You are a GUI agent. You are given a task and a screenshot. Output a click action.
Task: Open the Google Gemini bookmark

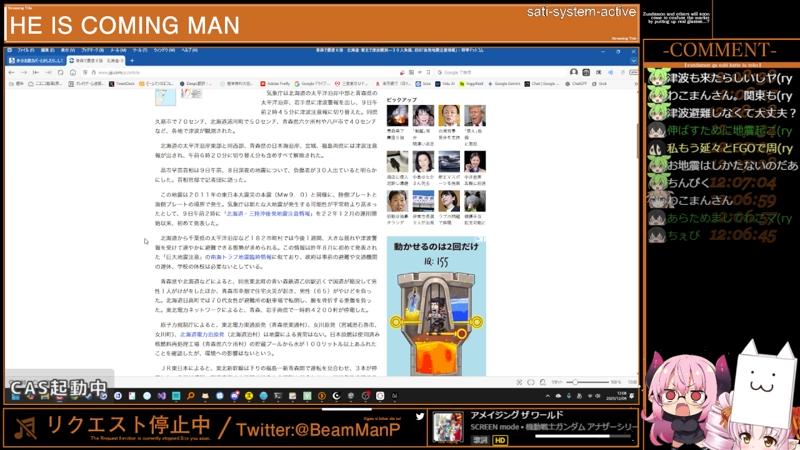[504, 84]
